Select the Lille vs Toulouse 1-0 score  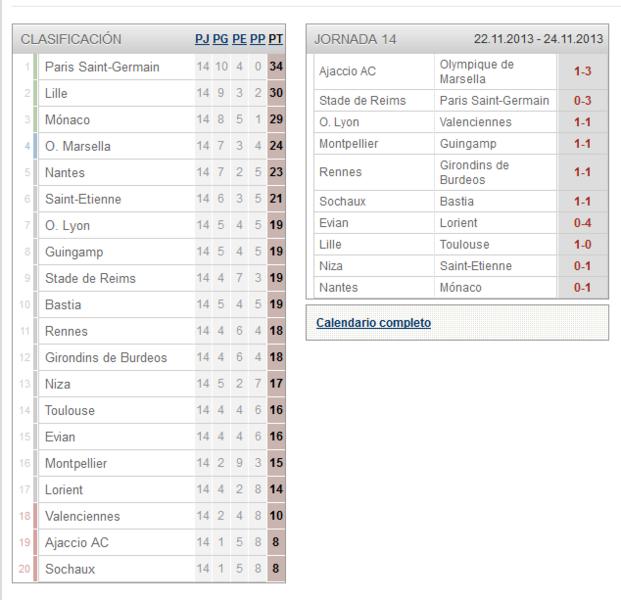(x=583, y=244)
